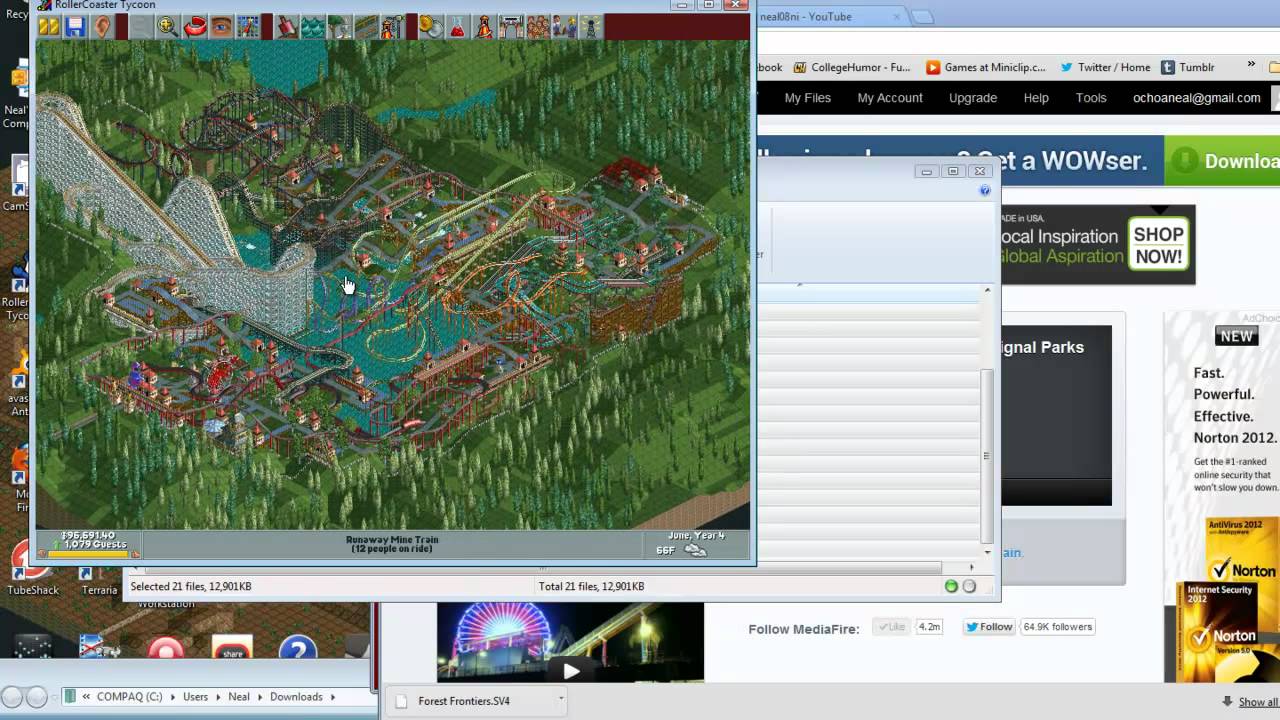
Task: Expand arrow after Neal in breadcrumb
Action: tap(260, 696)
